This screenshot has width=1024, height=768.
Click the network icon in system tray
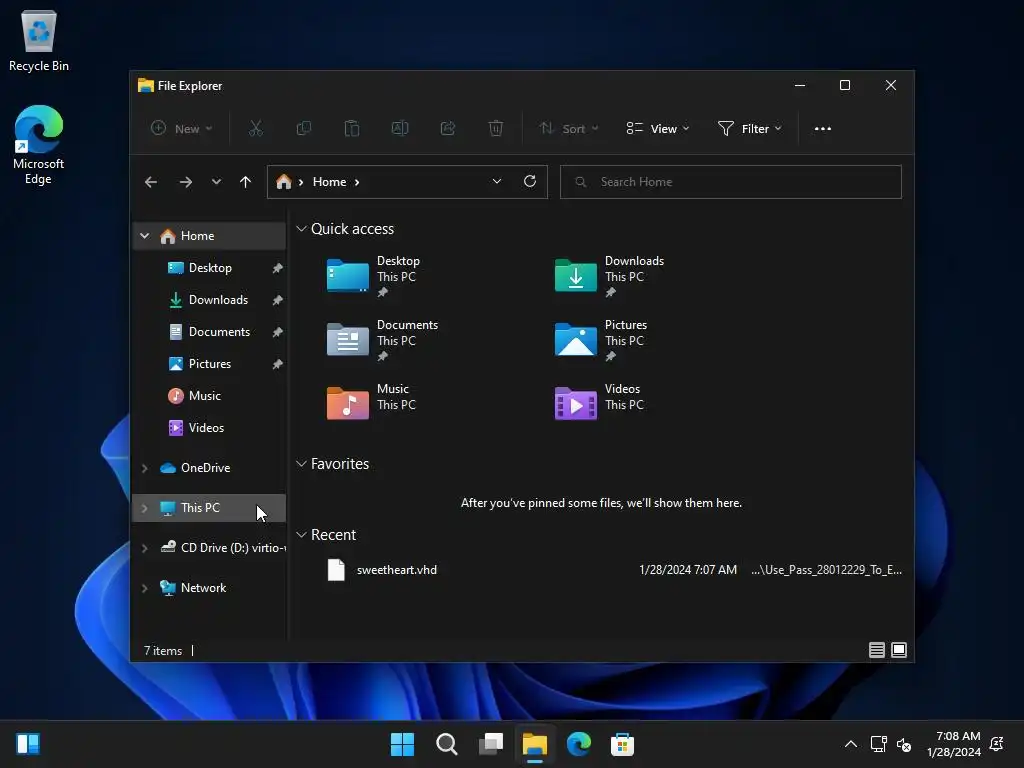click(x=878, y=744)
